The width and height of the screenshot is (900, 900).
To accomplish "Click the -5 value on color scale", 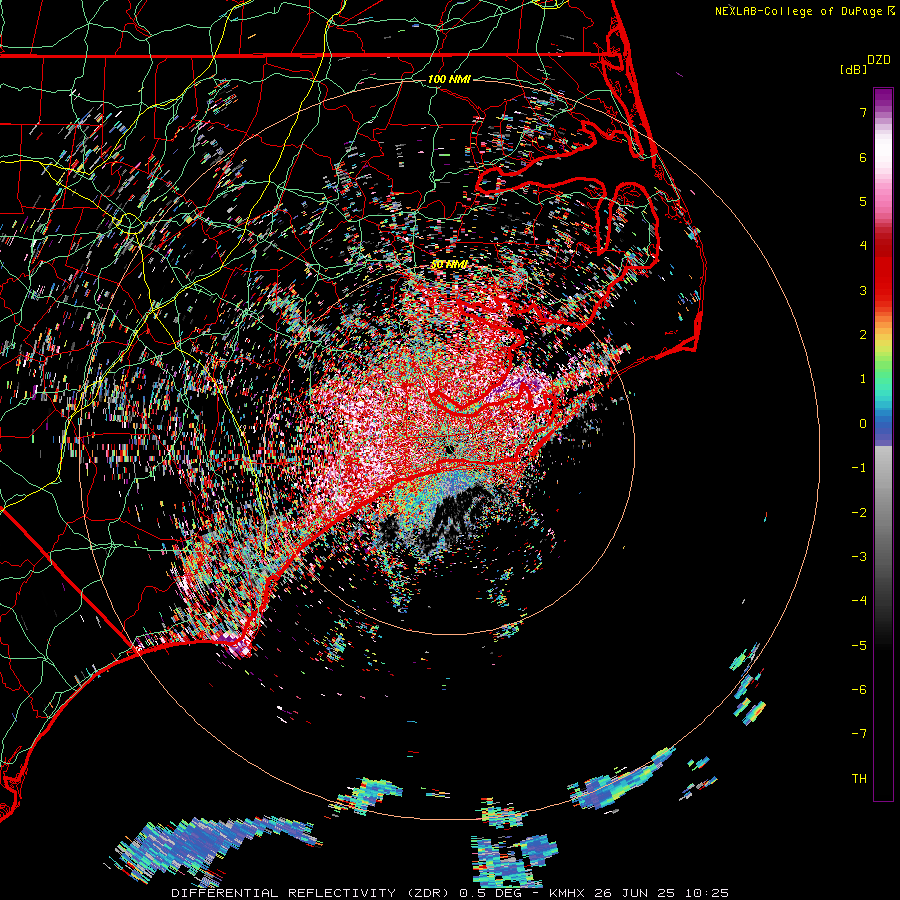I will click(859, 646).
